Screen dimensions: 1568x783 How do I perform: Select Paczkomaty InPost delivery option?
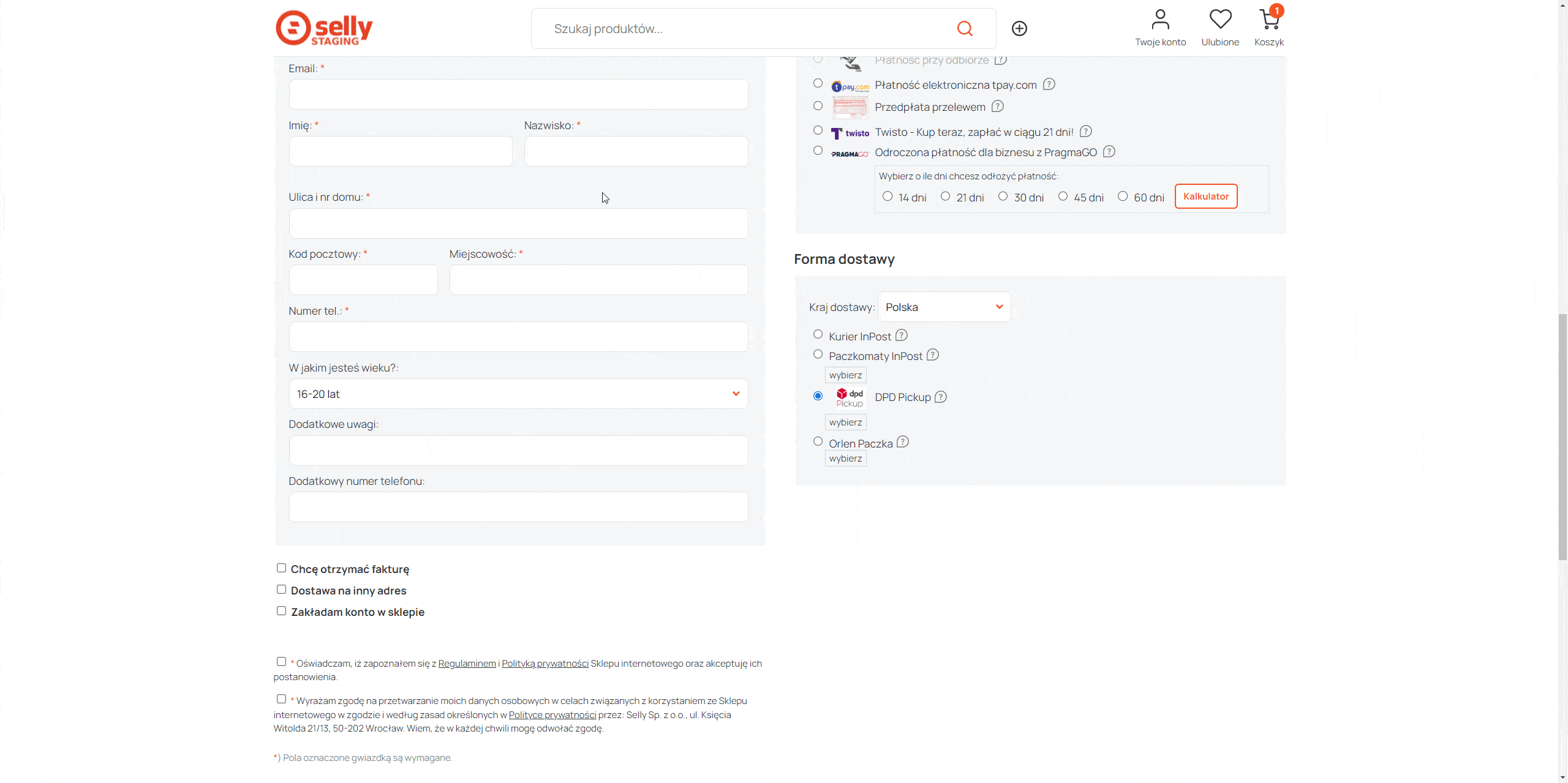tap(818, 354)
